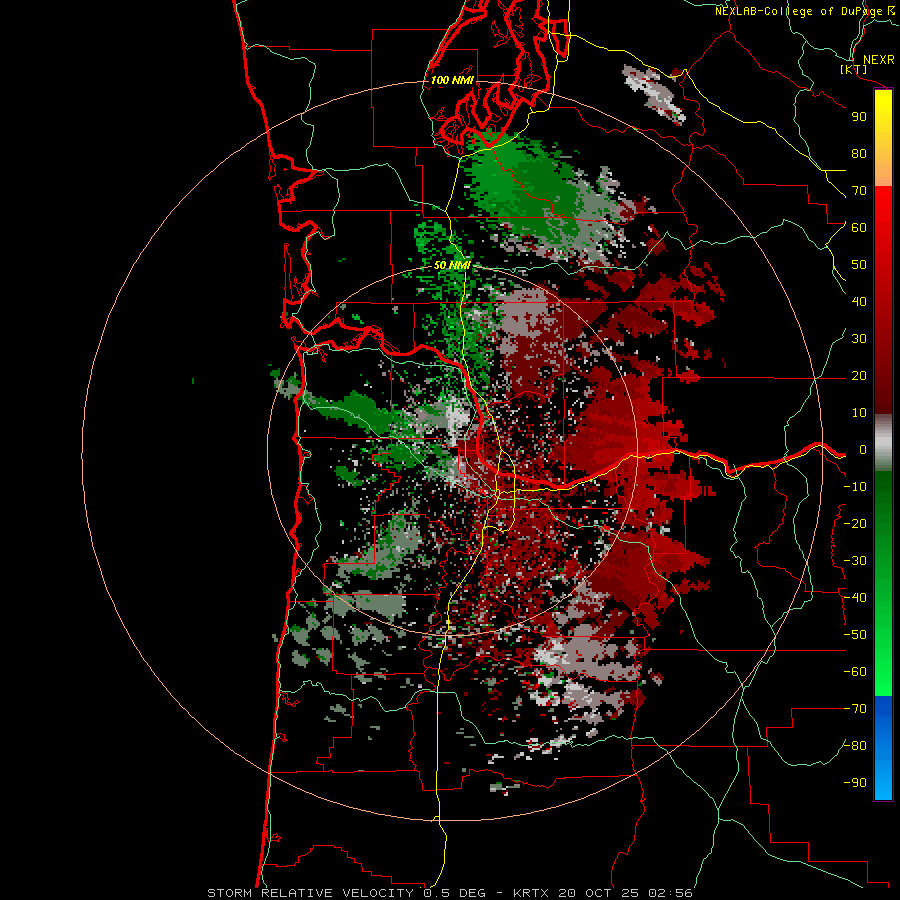Click the -30 knot scale label

[x=855, y=561]
